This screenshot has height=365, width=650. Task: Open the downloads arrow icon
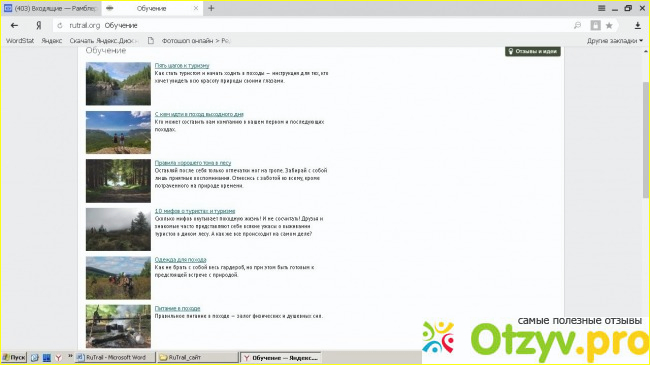click(x=637, y=25)
